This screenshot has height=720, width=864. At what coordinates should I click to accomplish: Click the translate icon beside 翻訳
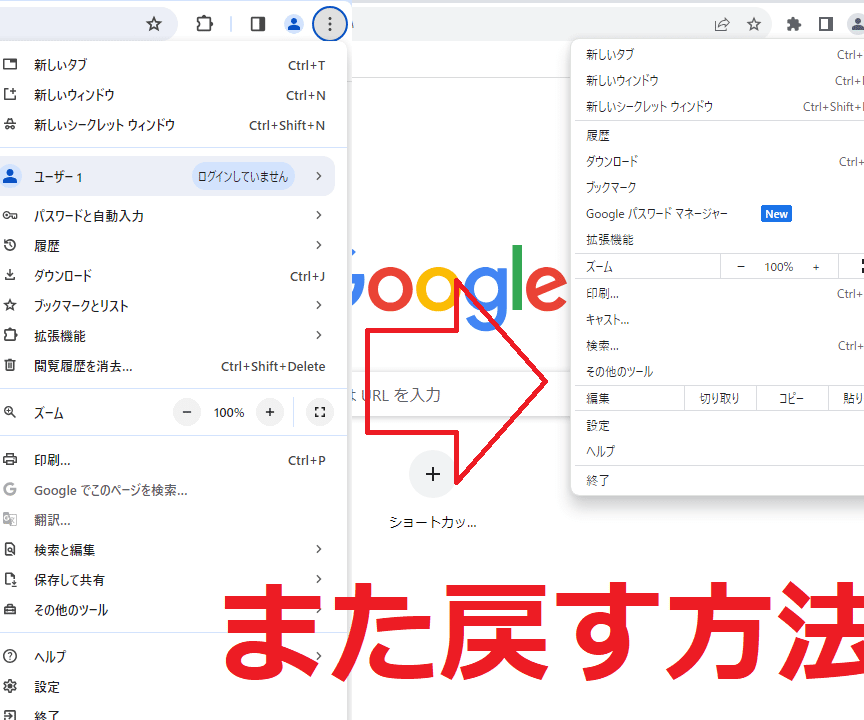click(10, 519)
